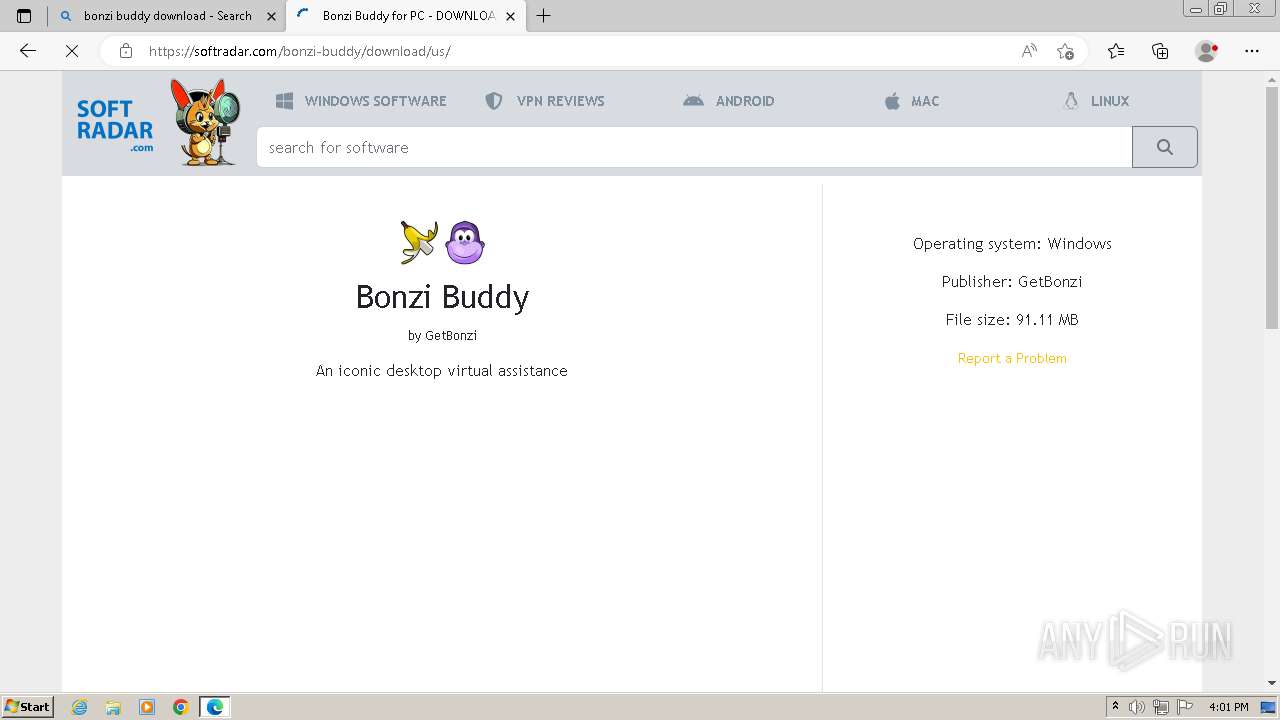Open the volume speaker tray icon
Viewport: 1280px width, 720px height.
(x=1136, y=707)
